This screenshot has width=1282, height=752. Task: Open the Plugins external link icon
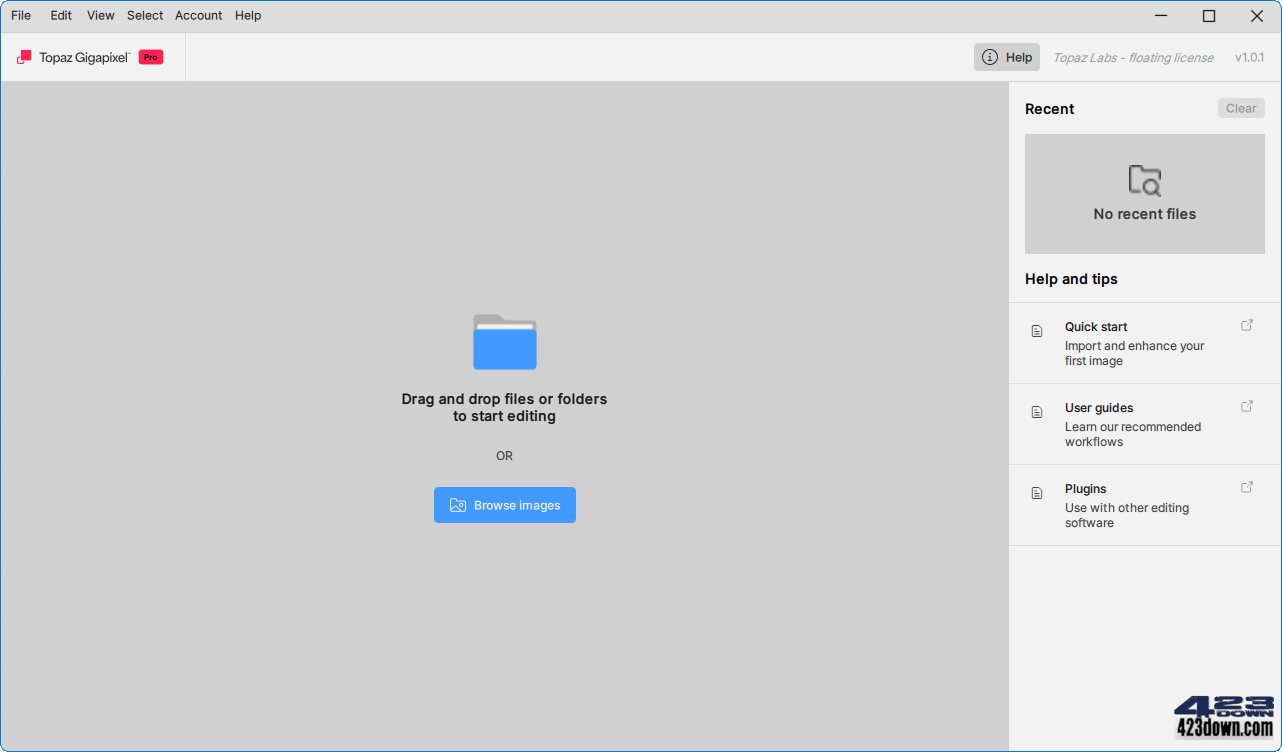[1246, 487]
